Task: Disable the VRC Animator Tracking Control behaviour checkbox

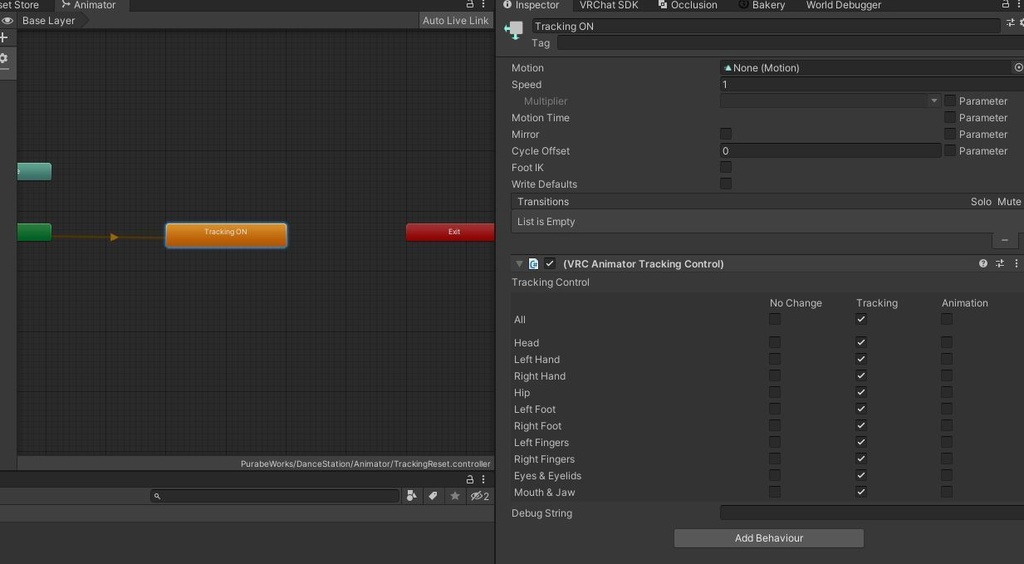Action: pos(550,264)
